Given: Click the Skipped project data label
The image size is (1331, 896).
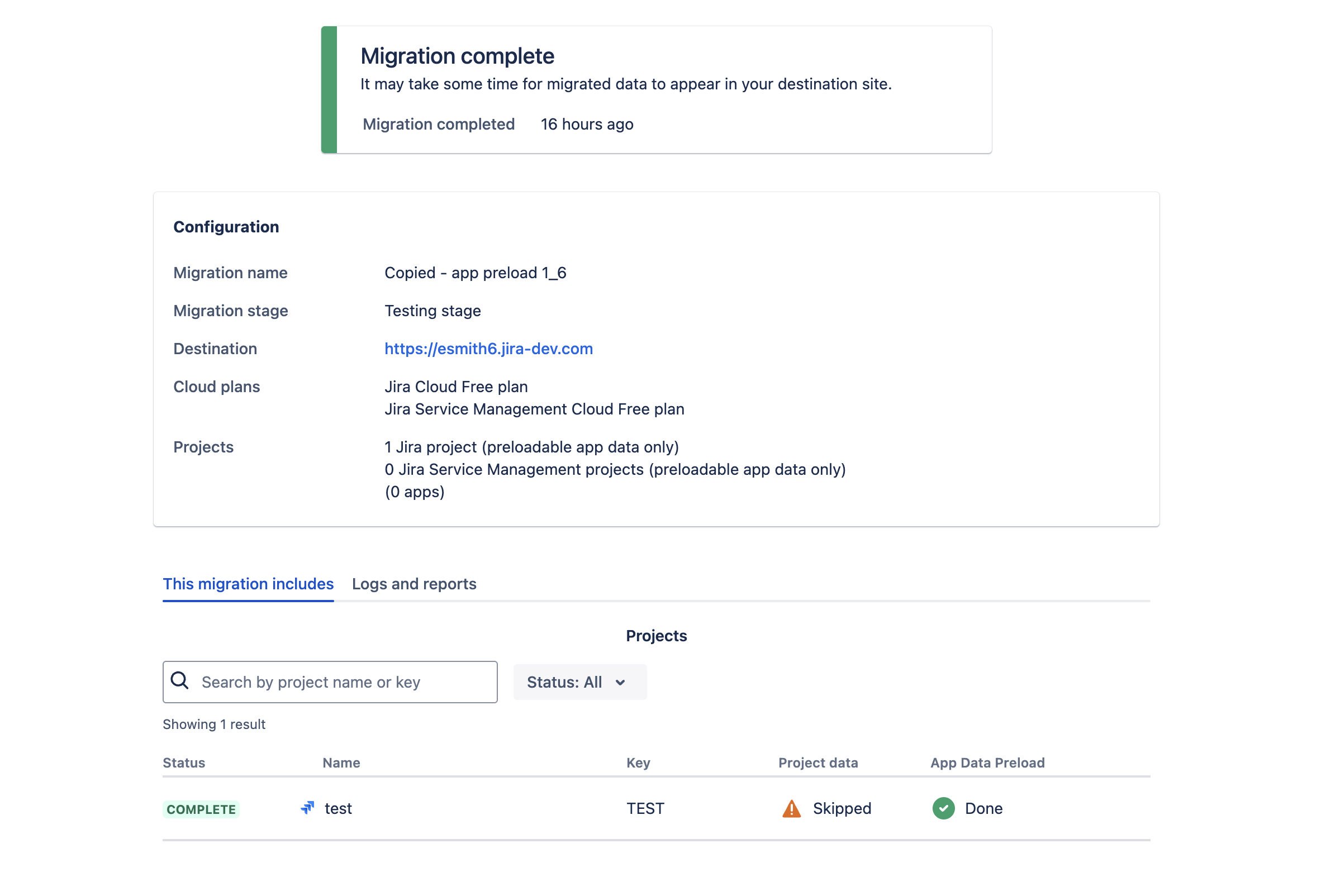Looking at the screenshot, I should pos(842,808).
